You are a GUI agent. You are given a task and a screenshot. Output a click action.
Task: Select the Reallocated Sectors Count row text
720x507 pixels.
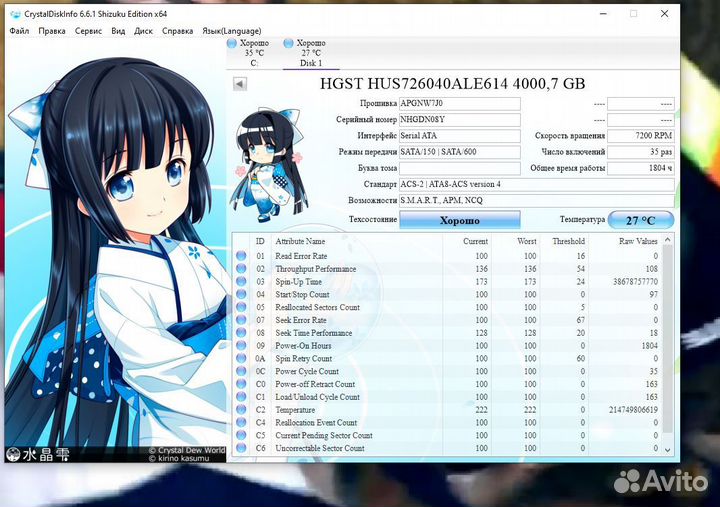pyautogui.click(x=317, y=307)
